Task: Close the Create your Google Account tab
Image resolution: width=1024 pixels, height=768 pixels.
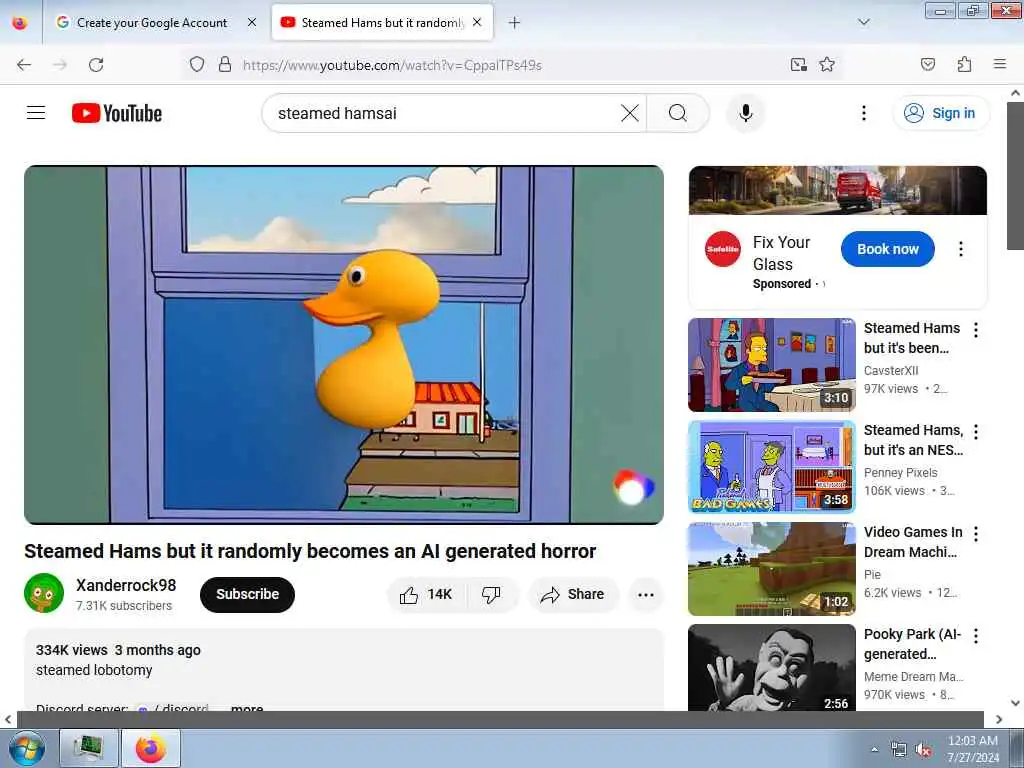Action: 252,23
